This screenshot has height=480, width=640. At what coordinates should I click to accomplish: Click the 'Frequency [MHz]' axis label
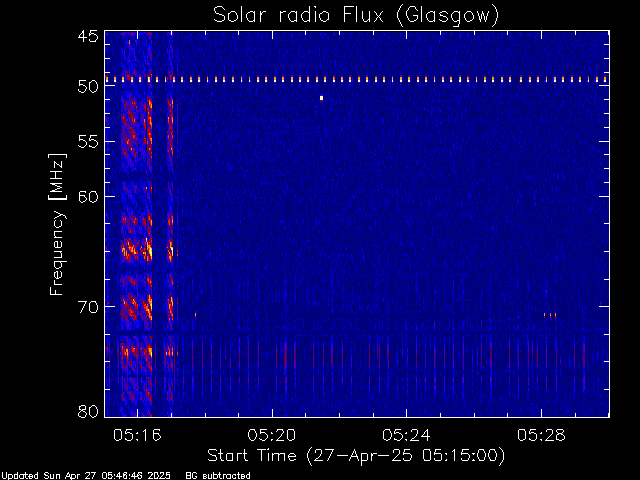click(x=57, y=224)
